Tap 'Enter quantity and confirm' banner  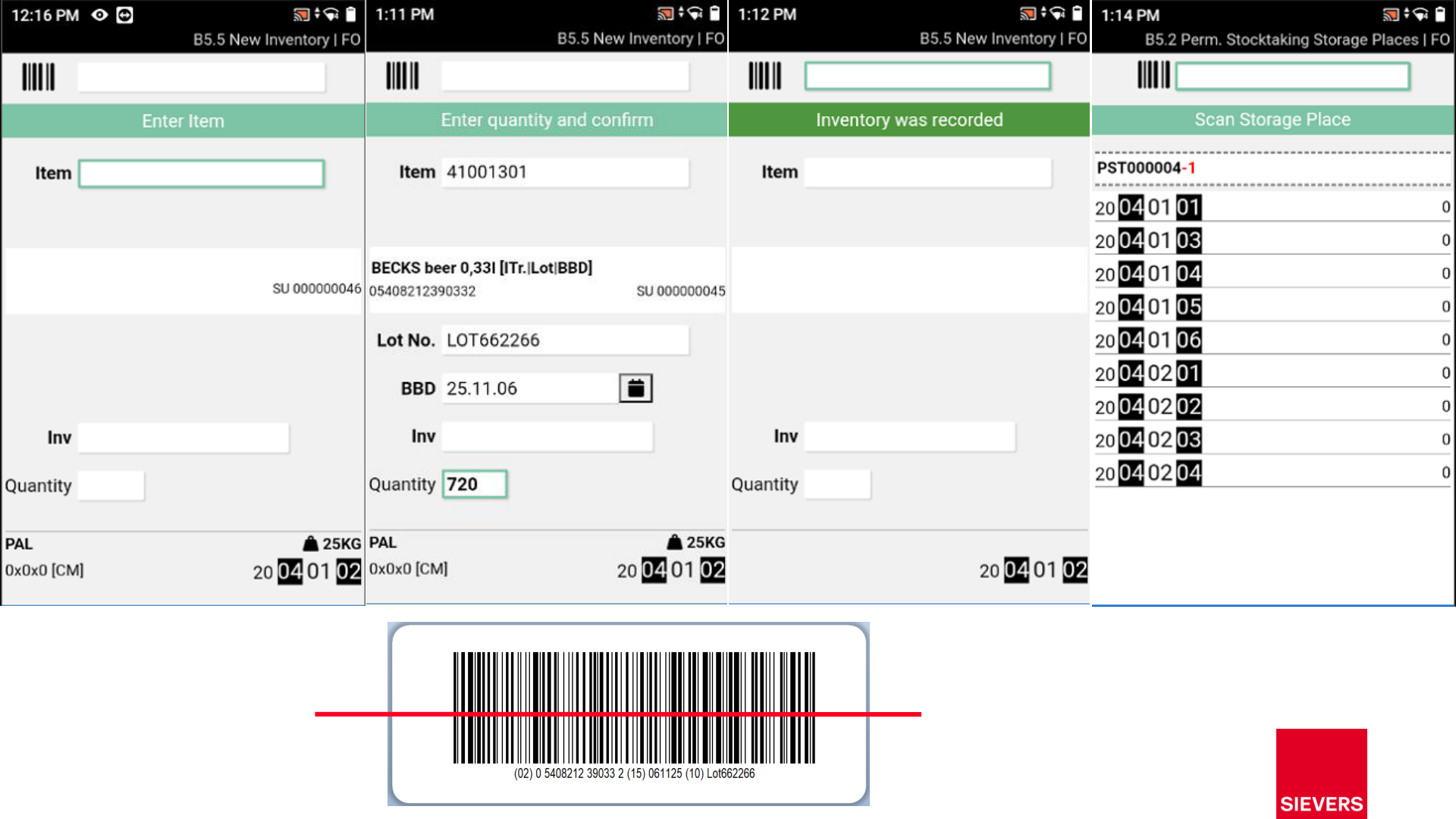point(547,120)
